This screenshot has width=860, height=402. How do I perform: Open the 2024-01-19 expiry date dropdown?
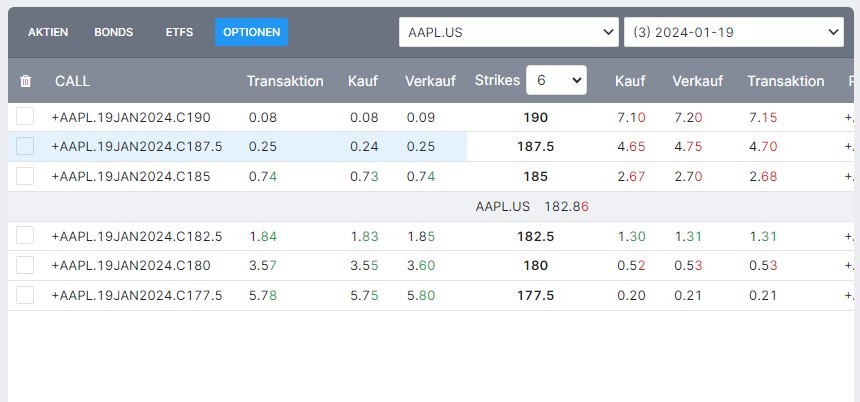[x=733, y=32]
